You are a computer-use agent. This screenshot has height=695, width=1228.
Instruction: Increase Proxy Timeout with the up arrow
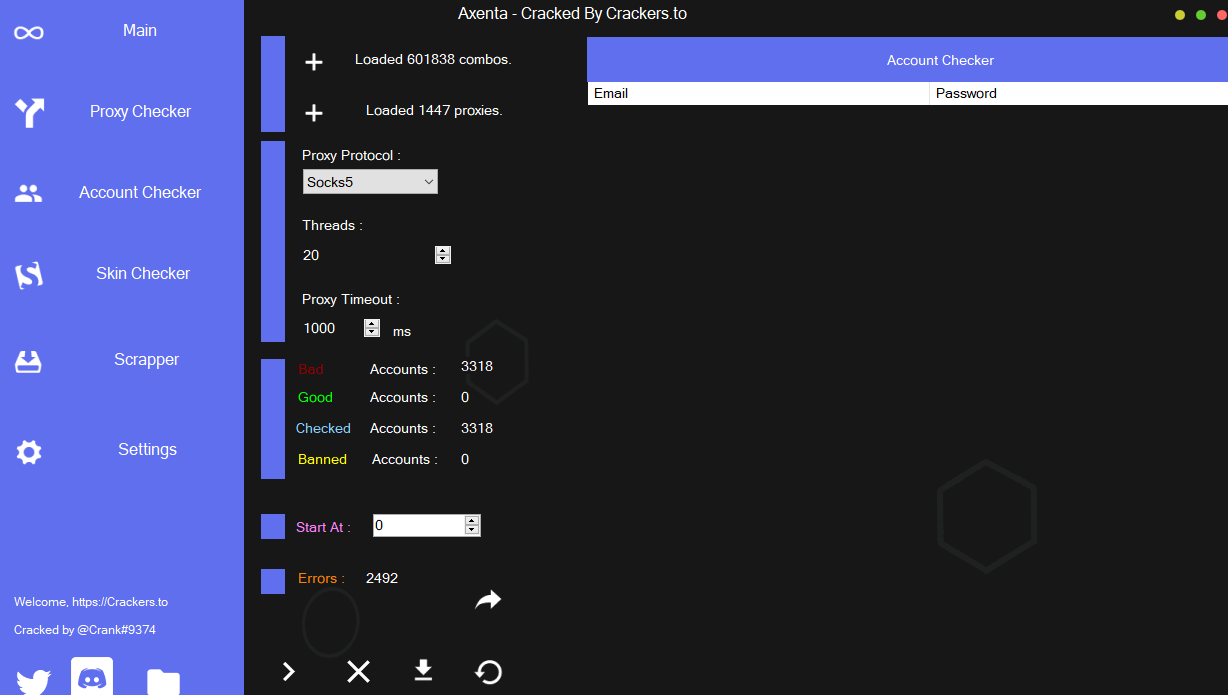(372, 324)
